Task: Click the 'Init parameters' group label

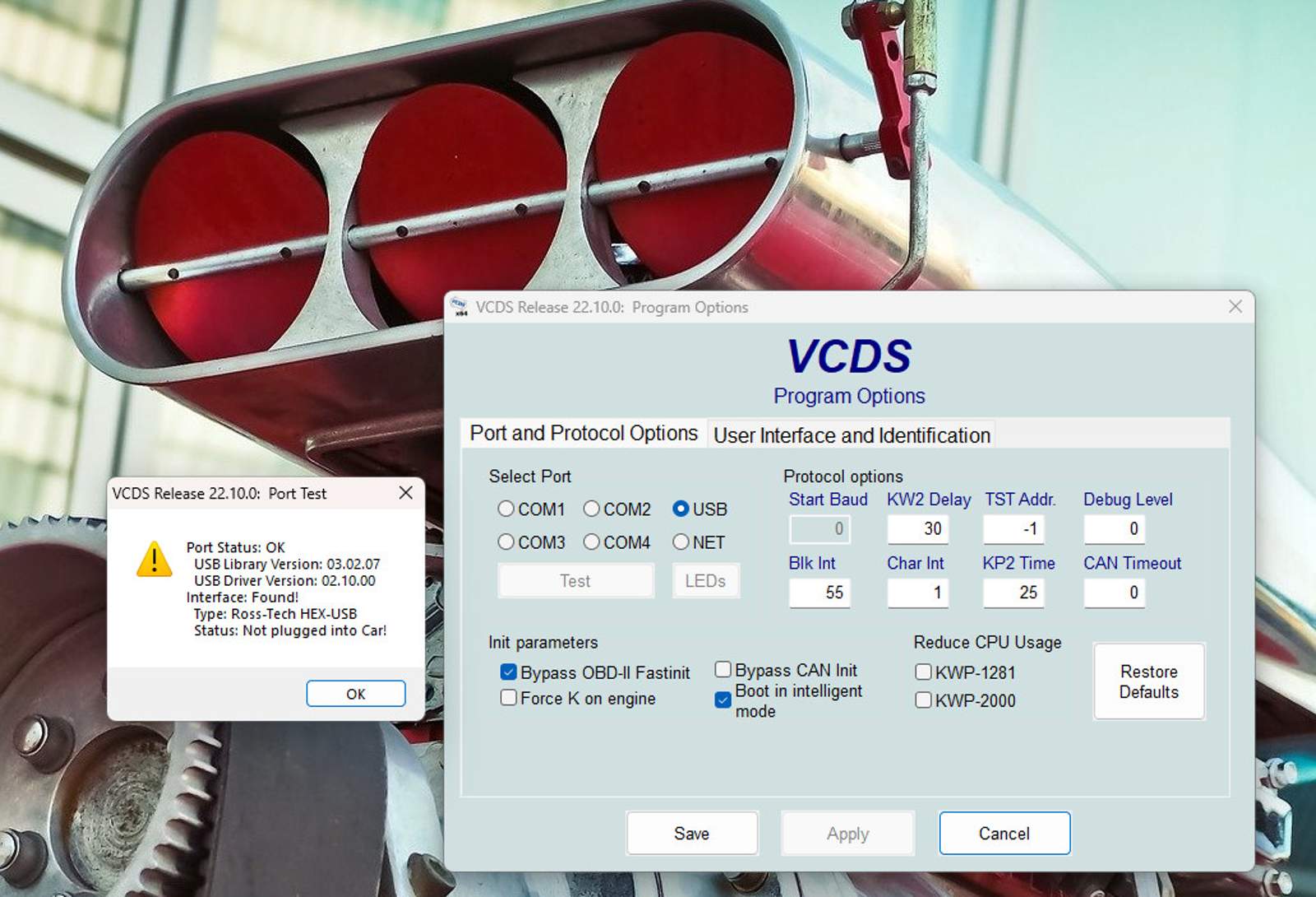Action: 543,642
